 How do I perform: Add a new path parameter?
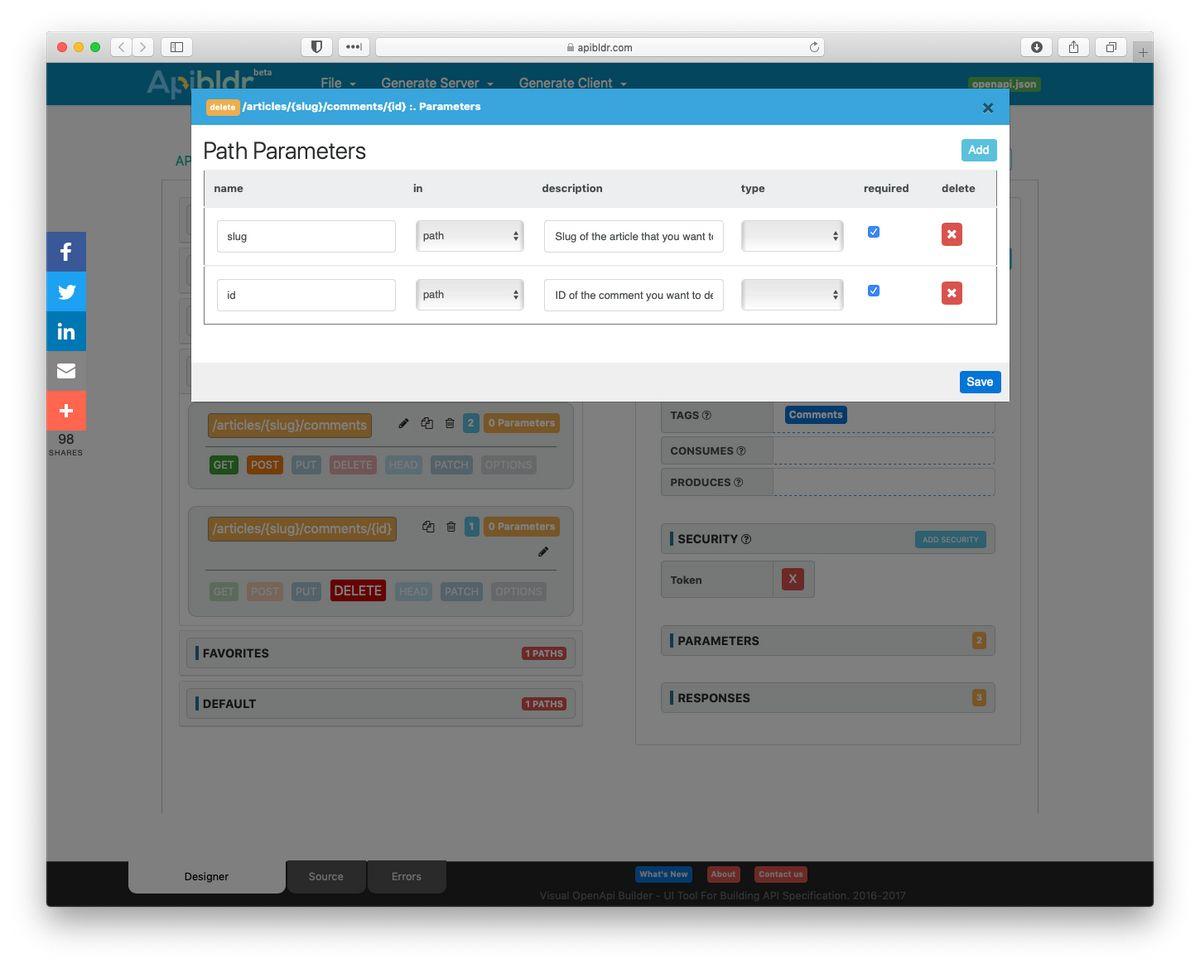(978, 150)
